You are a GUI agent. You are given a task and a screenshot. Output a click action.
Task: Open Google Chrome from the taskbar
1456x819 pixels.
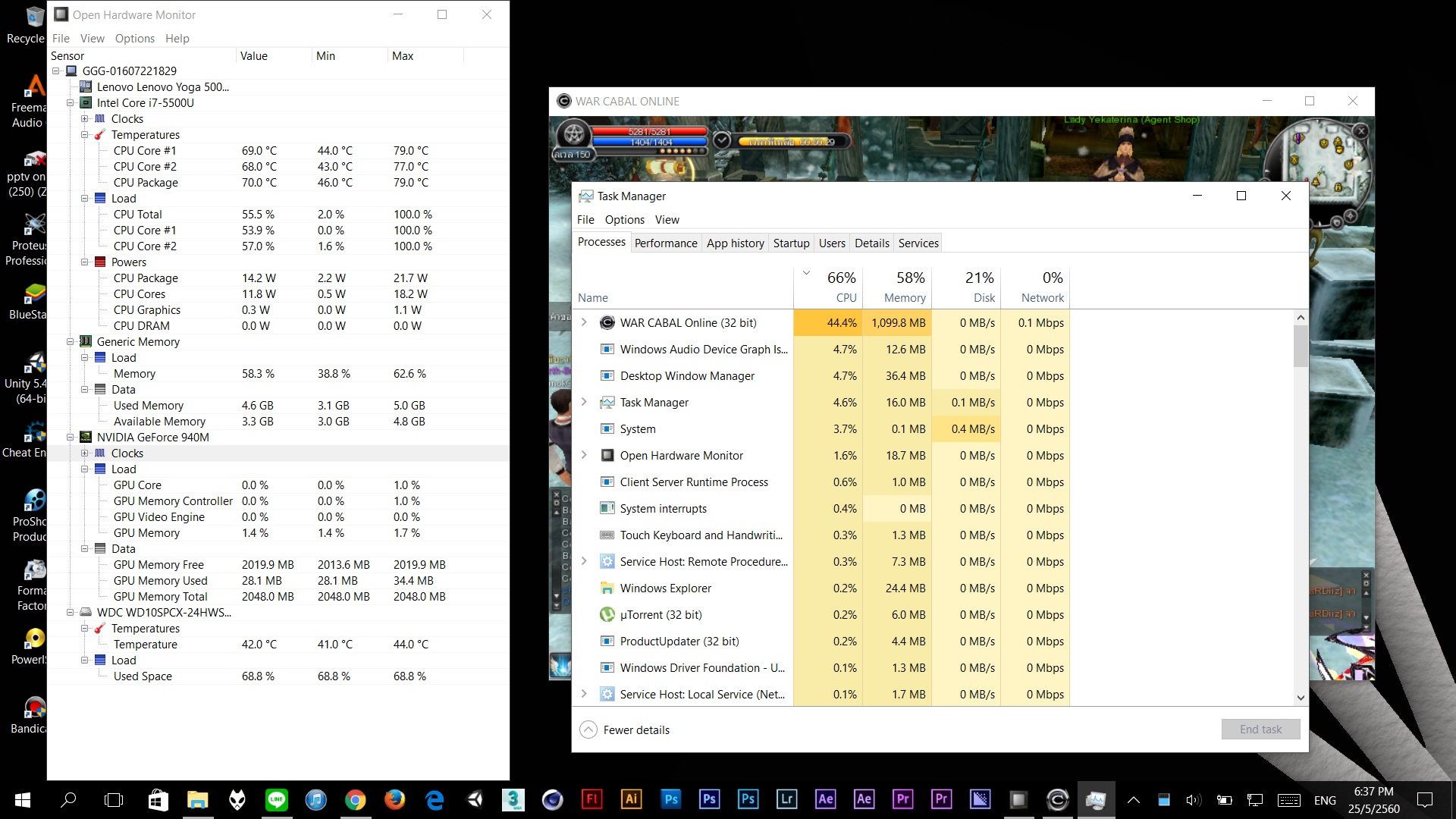[355, 799]
